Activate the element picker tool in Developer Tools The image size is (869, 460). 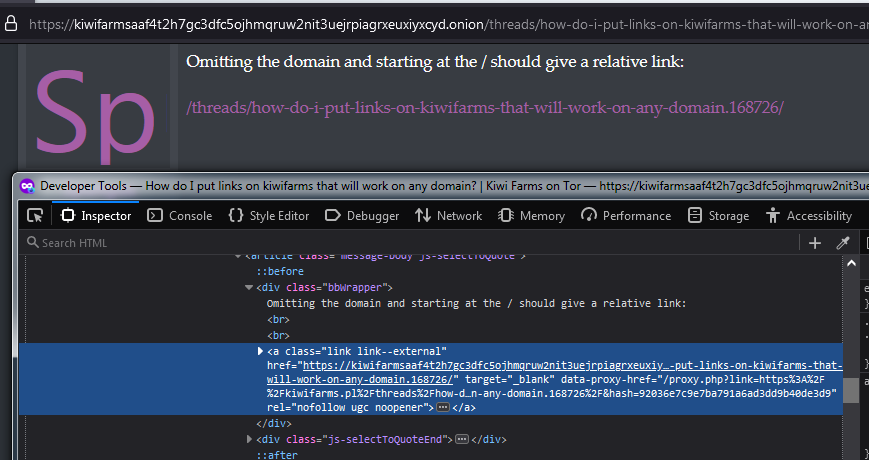pos(35,216)
